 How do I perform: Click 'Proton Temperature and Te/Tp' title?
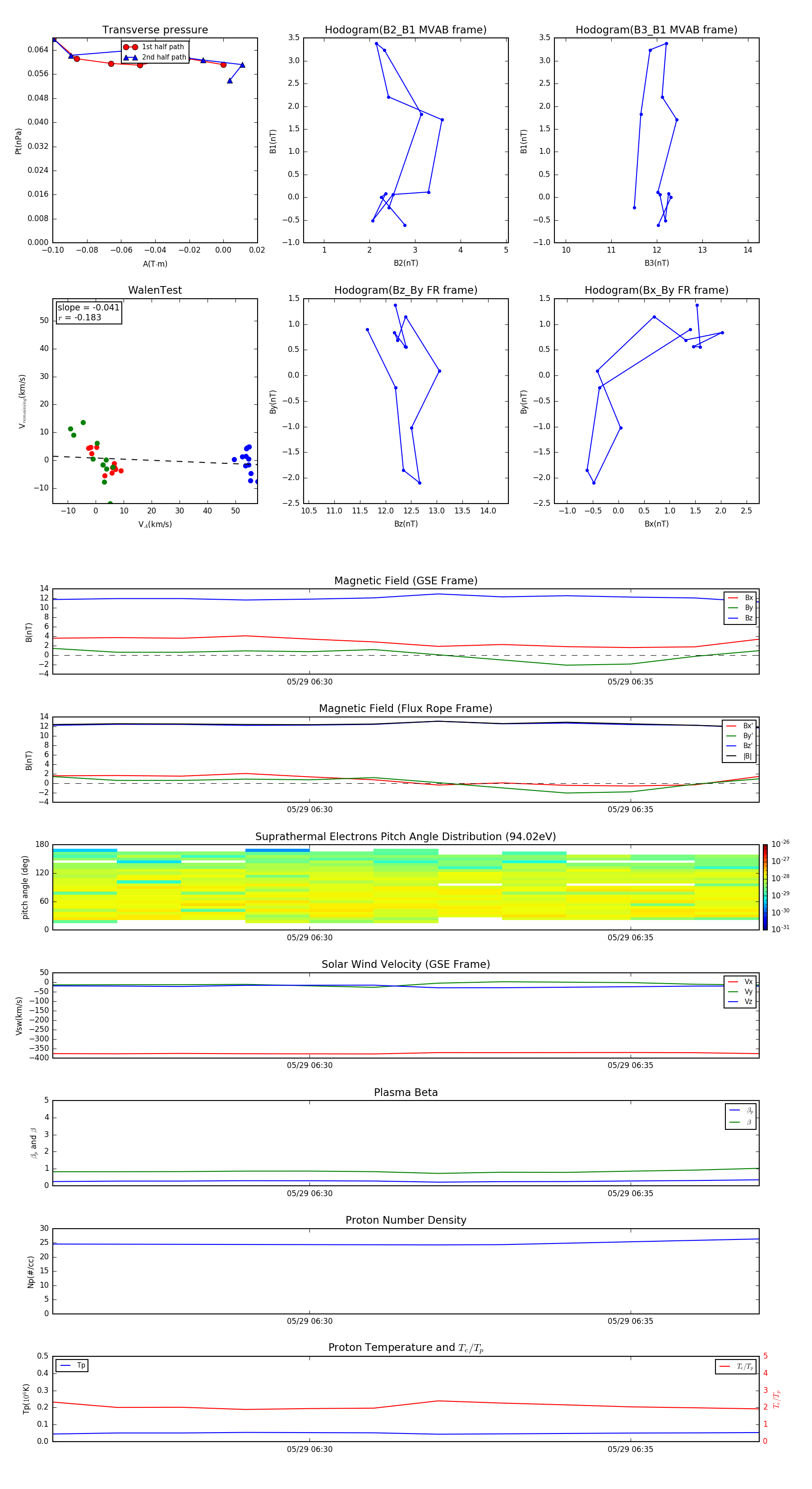(406, 1347)
